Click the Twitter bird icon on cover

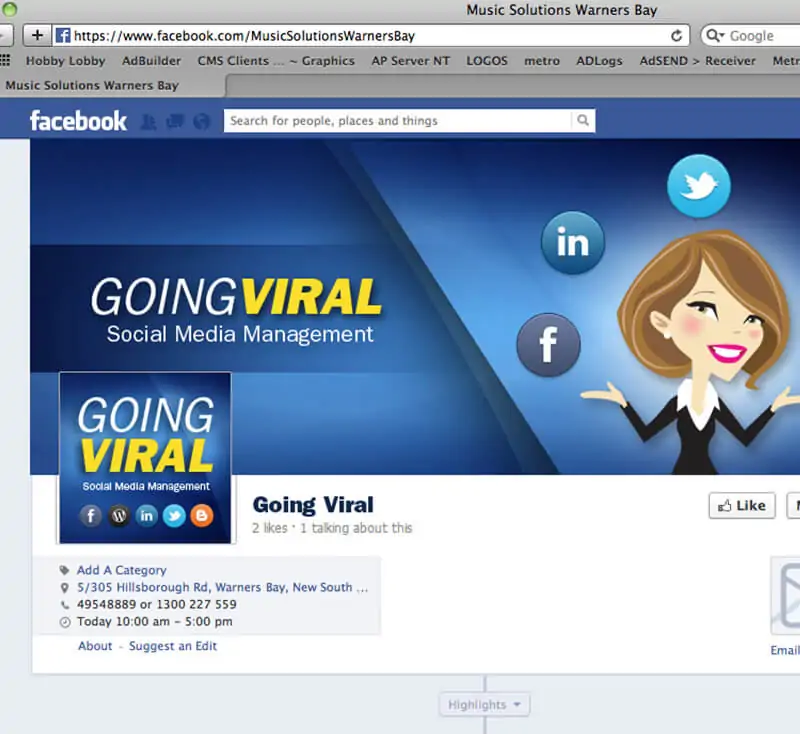pyautogui.click(x=698, y=186)
